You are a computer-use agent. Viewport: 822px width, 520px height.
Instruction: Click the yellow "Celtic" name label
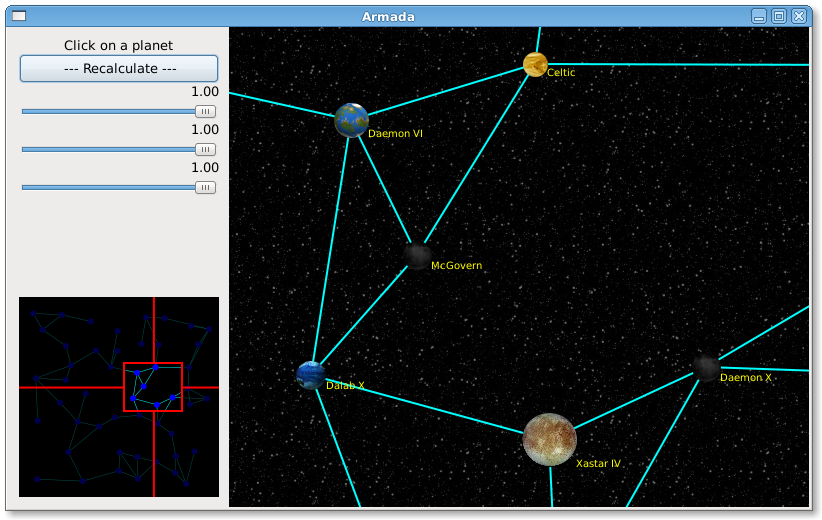pyautogui.click(x=561, y=73)
